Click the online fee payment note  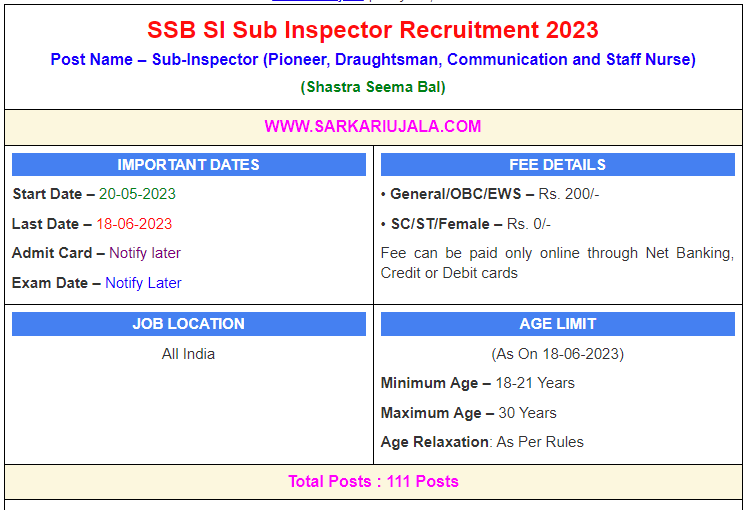pyautogui.click(x=557, y=263)
